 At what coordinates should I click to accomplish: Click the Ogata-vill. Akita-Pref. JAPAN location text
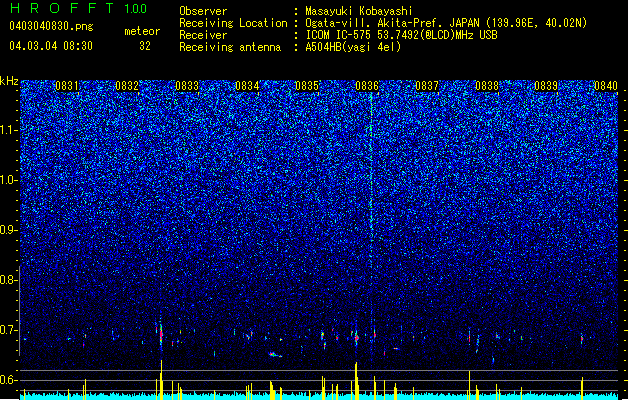pos(446,23)
